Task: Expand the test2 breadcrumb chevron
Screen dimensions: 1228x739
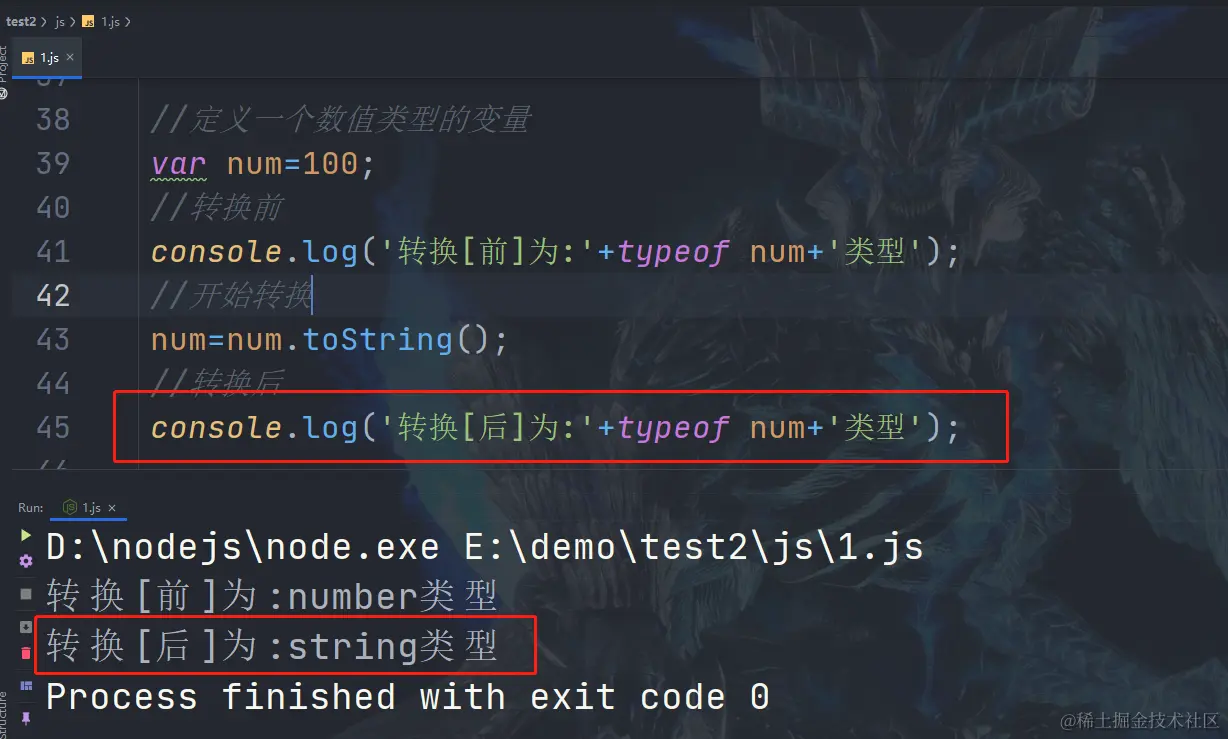Action: (44, 22)
